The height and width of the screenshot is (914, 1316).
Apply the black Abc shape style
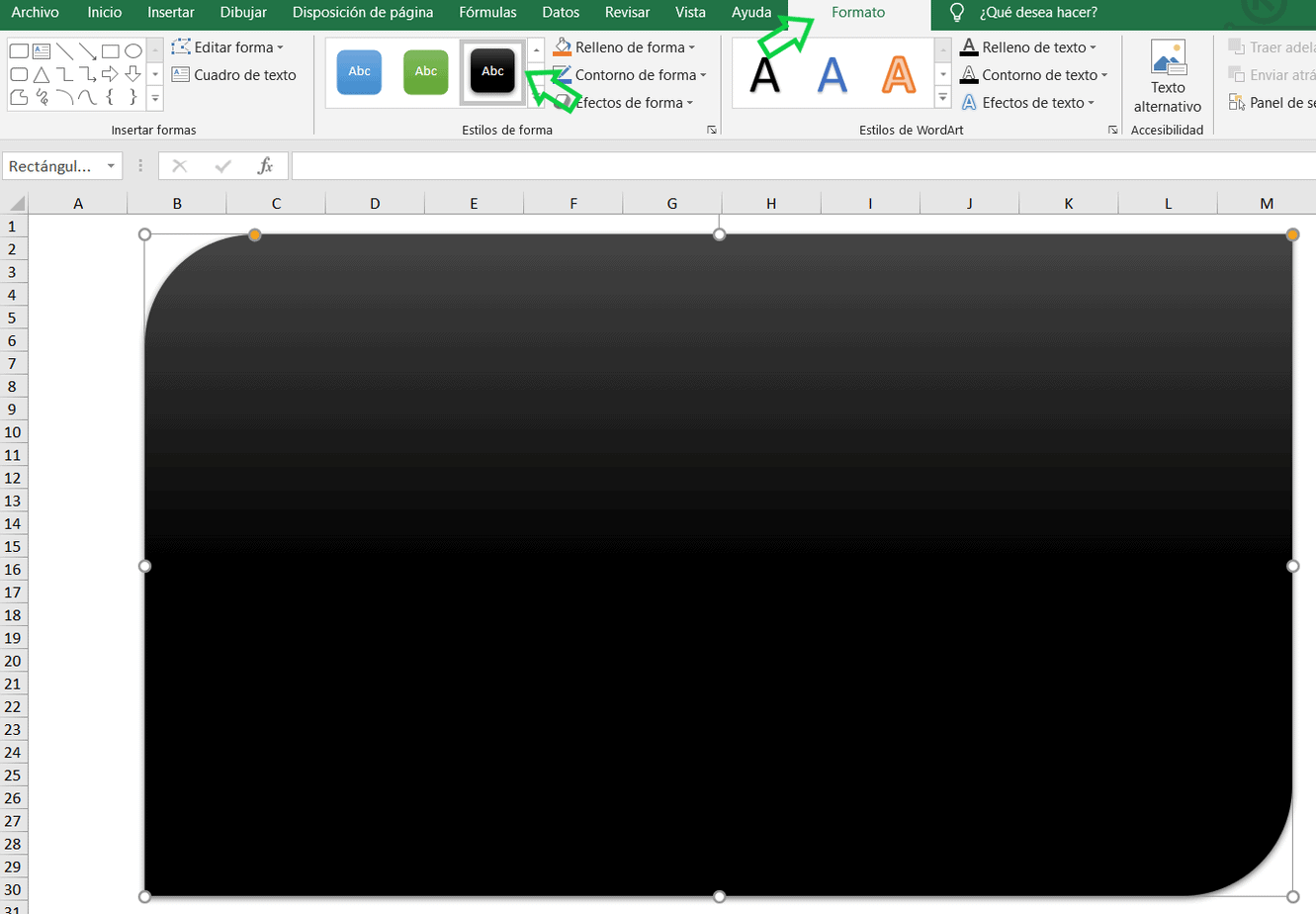click(492, 72)
